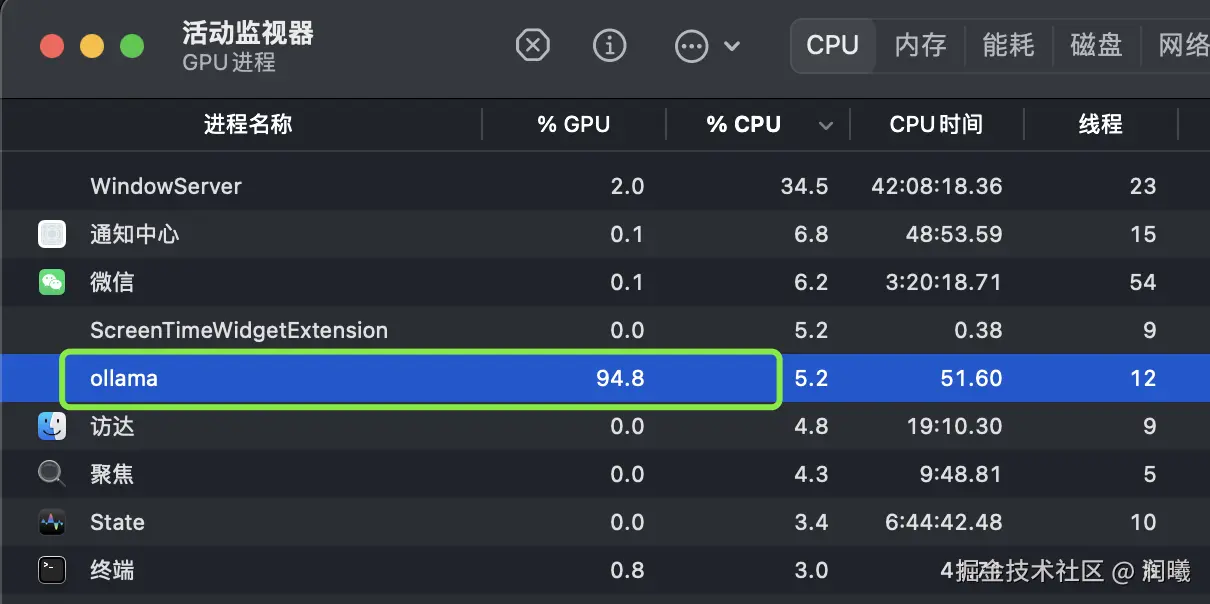Switch to the 内存 tab
This screenshot has height=604, width=1210.
coord(920,45)
